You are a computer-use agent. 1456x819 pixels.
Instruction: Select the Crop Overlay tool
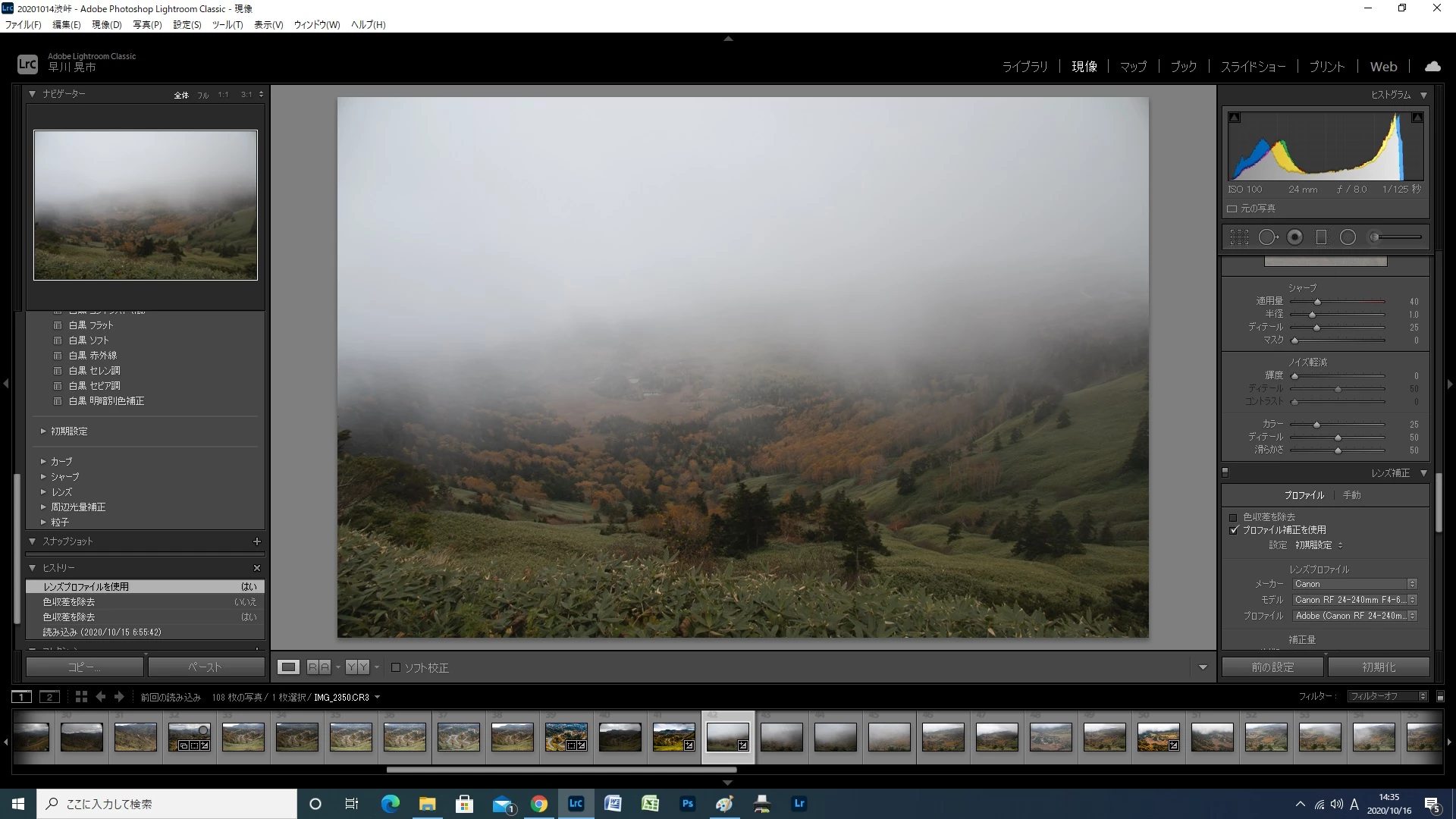[x=1239, y=237]
